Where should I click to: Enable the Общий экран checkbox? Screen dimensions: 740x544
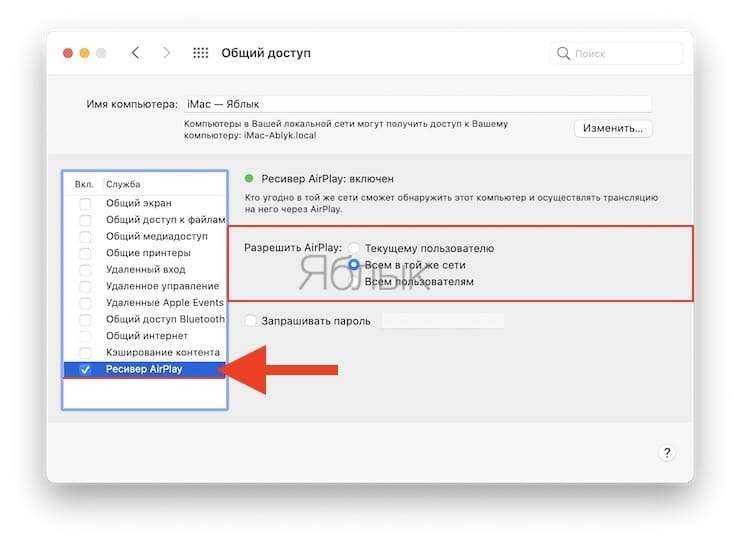coord(85,203)
